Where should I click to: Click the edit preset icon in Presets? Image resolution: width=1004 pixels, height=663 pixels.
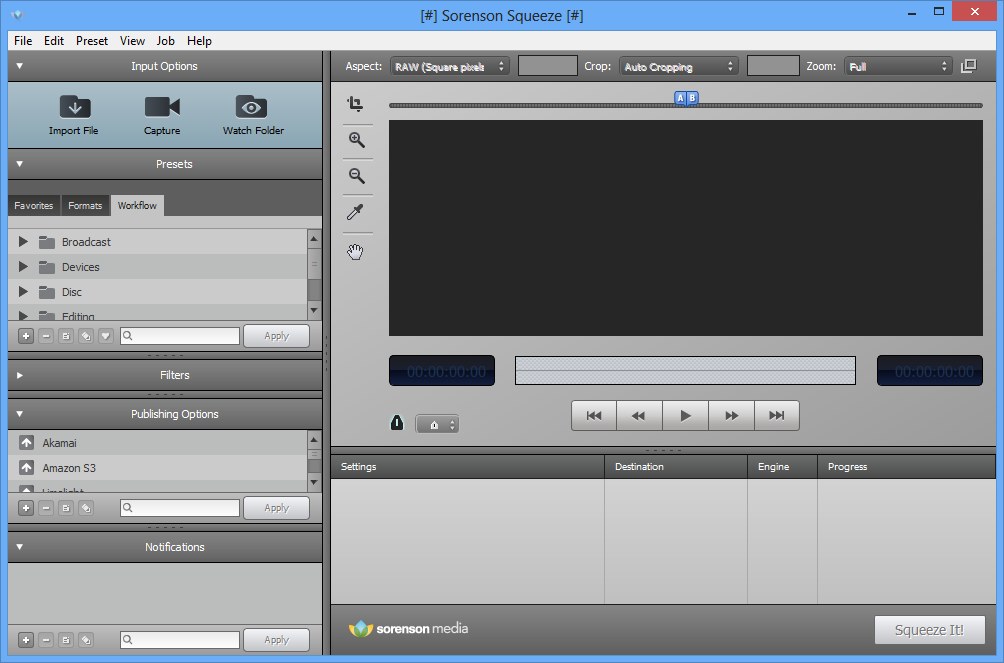66,336
